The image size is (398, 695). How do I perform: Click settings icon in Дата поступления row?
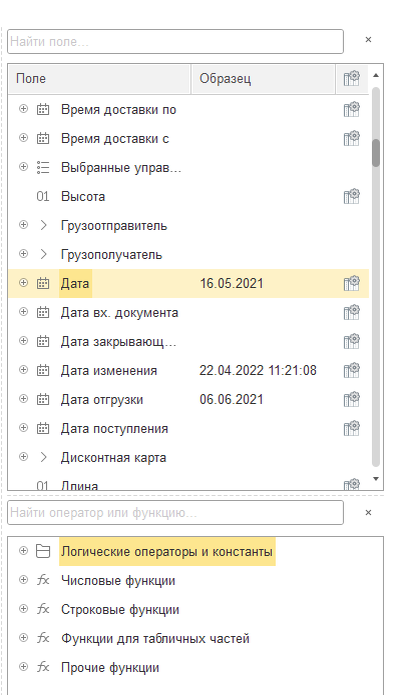tap(351, 428)
